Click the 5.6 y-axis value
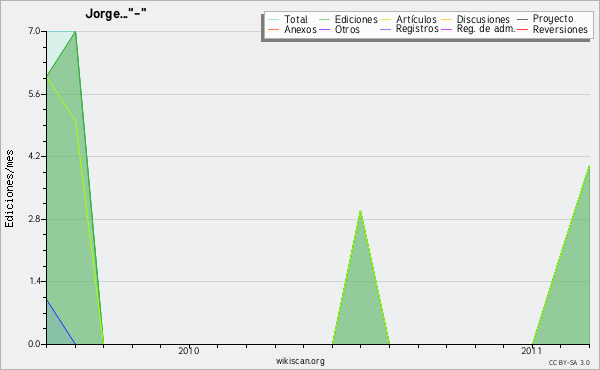Viewport: 600px width, 370px height. coord(34,94)
